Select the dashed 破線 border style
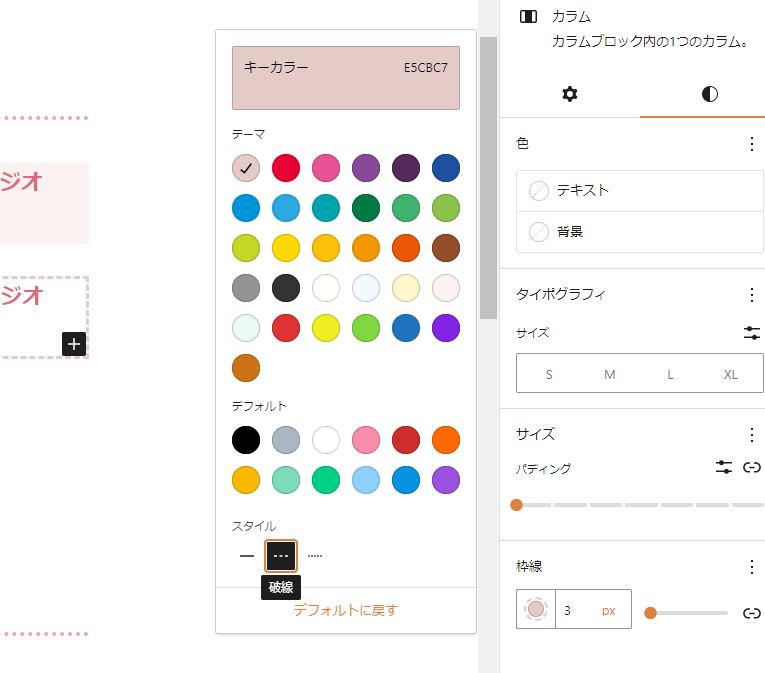The height and width of the screenshot is (673, 765). coord(281,555)
